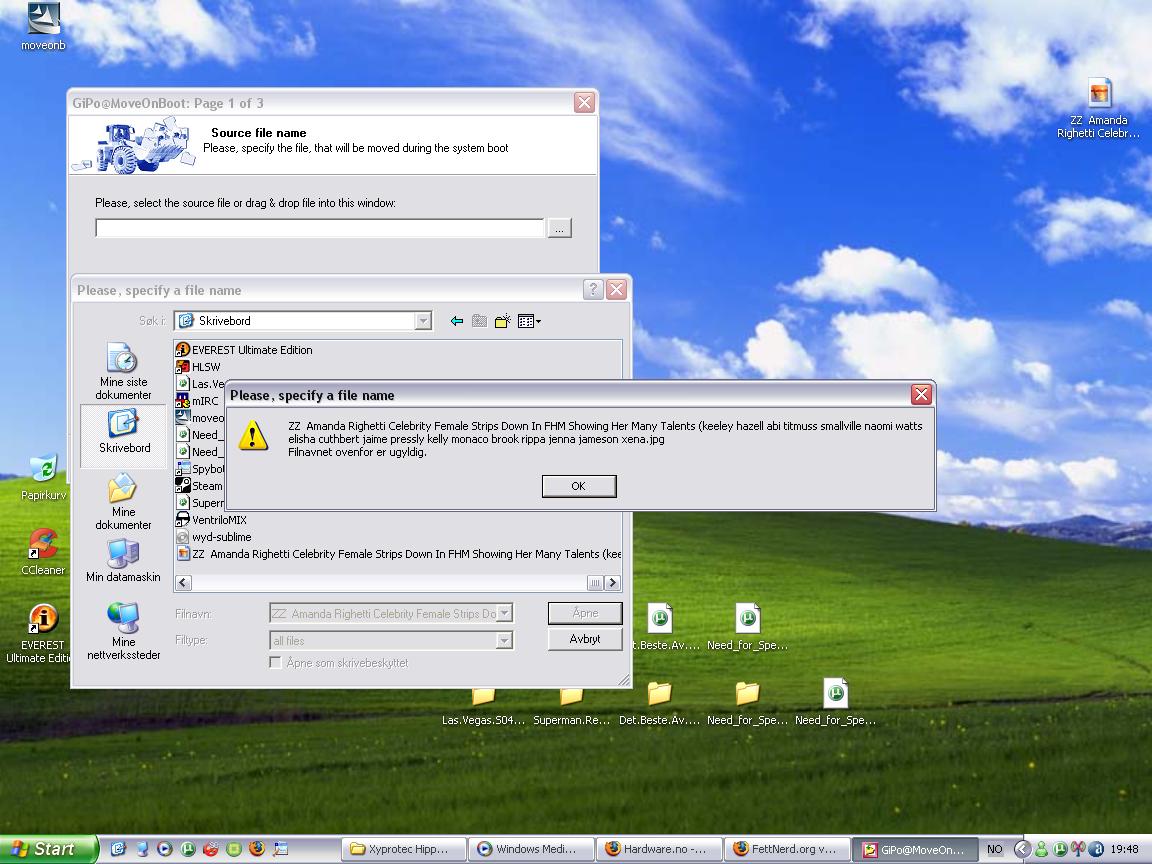Select Las.Vegas.S04 folder on desktop
This screenshot has height=864, width=1152.
tap(483, 707)
